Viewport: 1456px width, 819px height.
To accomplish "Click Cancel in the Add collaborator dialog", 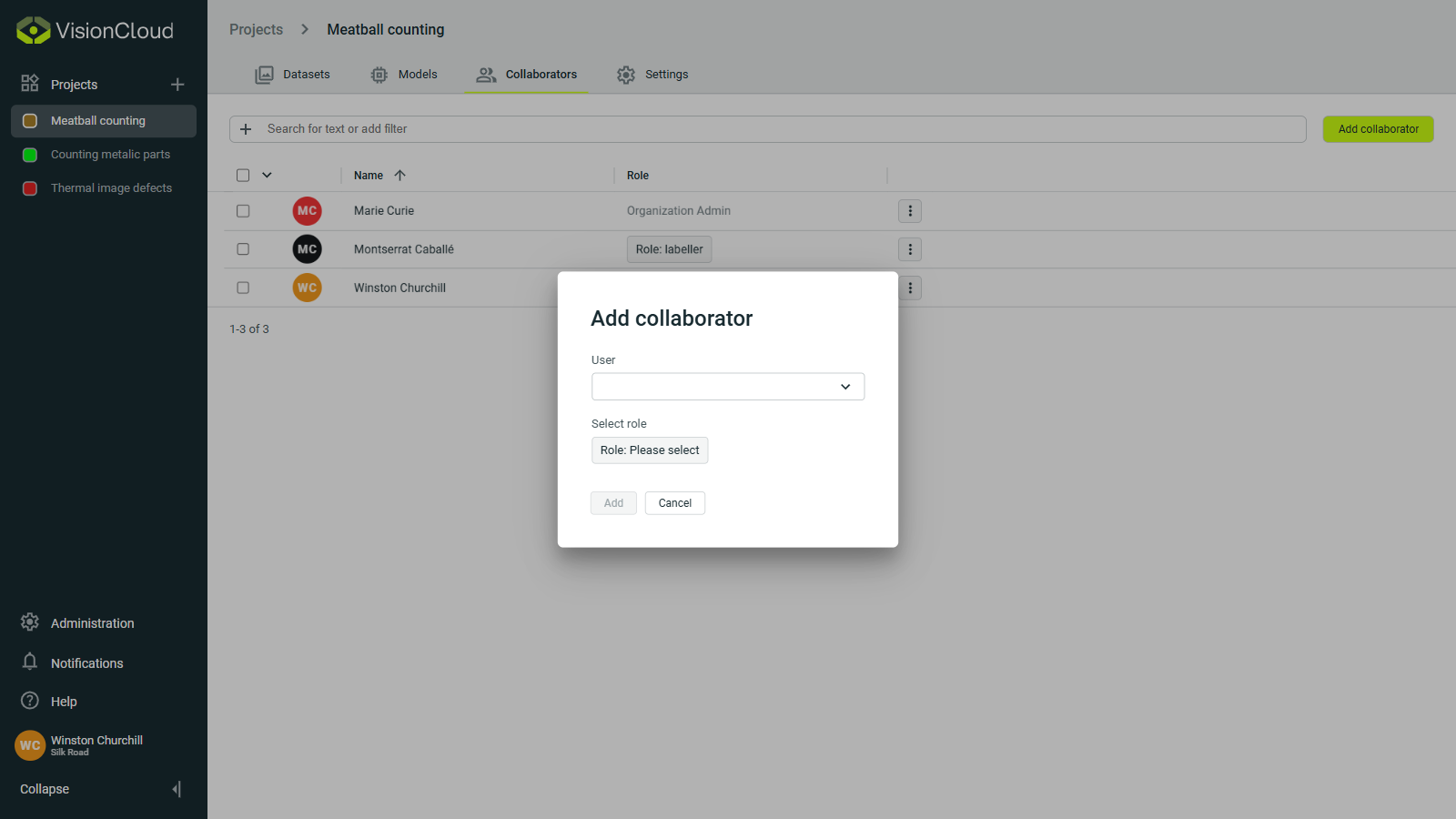I will [x=674, y=502].
